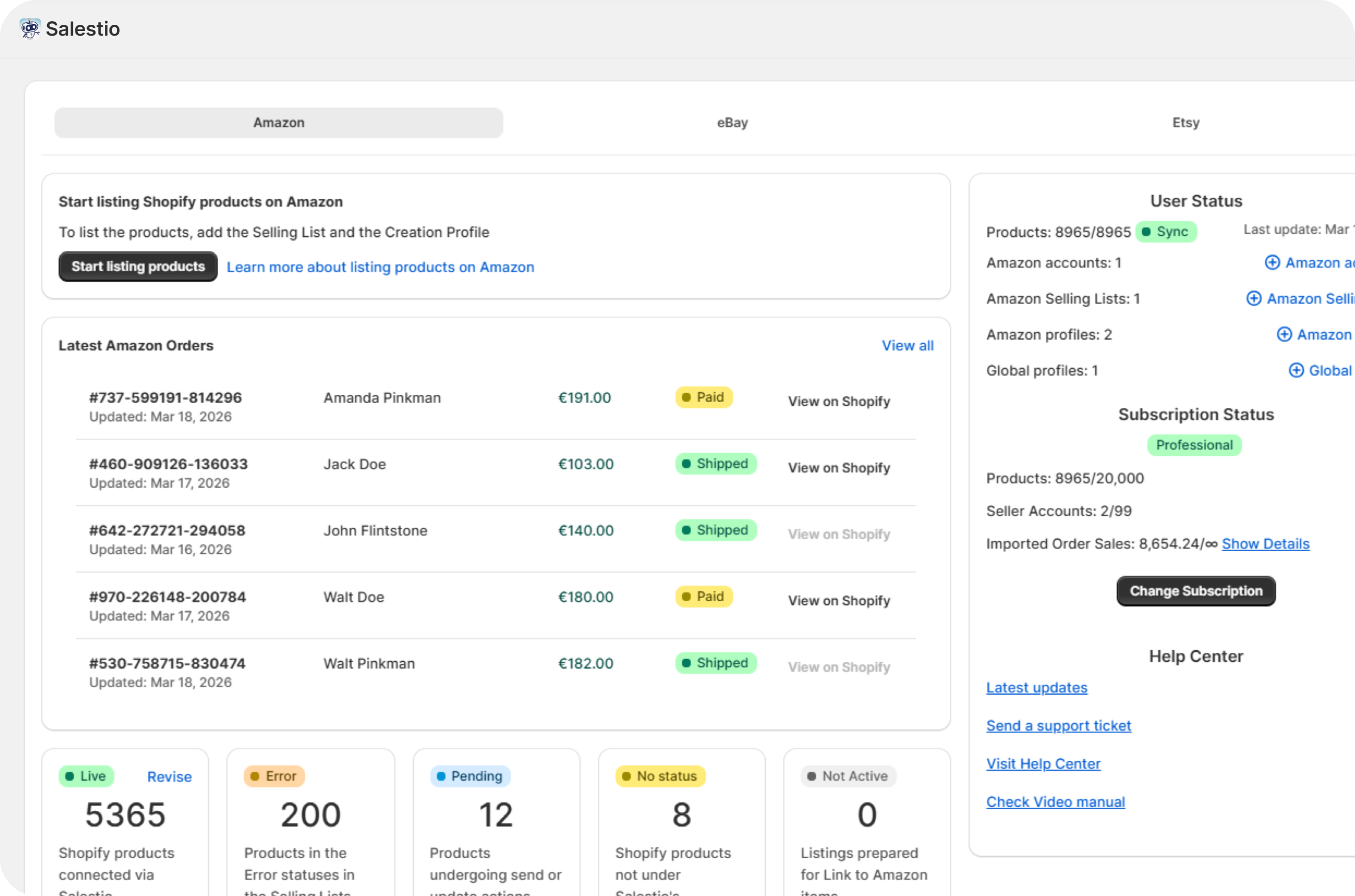Open order #460-909126-136033 for Jack Doe

pos(168,464)
